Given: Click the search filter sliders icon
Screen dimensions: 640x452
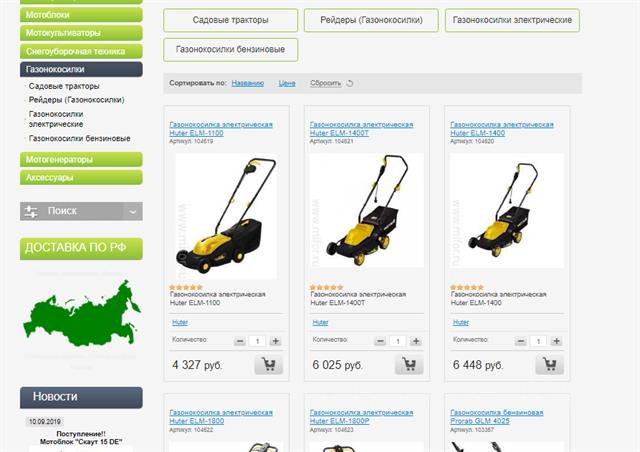Looking at the screenshot, I should (31, 212).
